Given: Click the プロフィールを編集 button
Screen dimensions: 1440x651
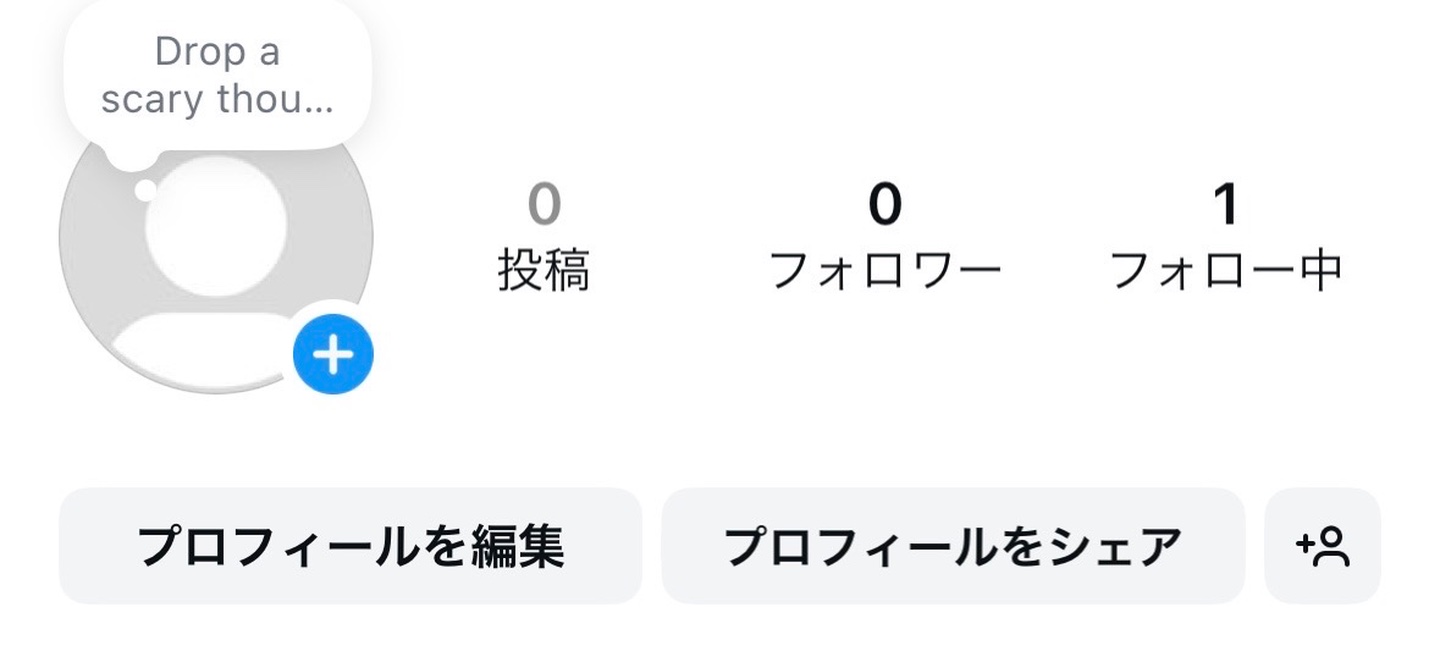Looking at the screenshot, I should (350, 546).
